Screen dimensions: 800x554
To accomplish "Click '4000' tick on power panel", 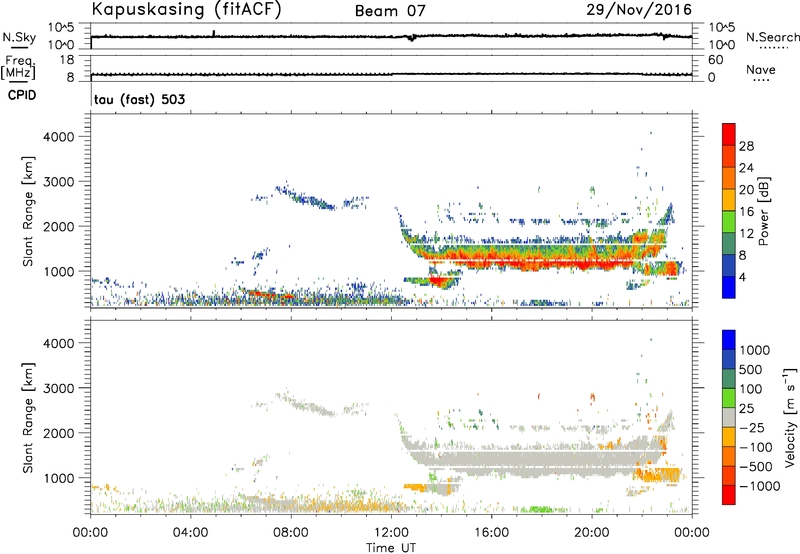I will 59,137.
